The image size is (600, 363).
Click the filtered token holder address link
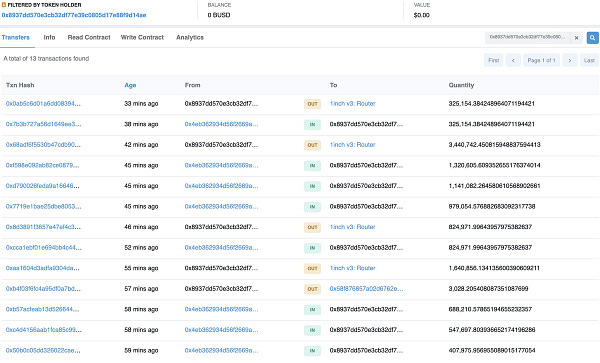point(74,15)
